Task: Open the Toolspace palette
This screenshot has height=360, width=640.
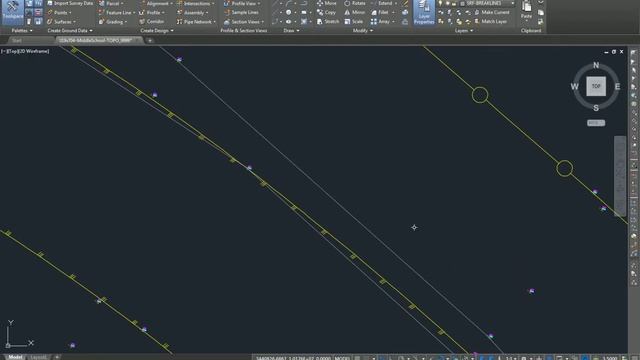Action: (13, 12)
